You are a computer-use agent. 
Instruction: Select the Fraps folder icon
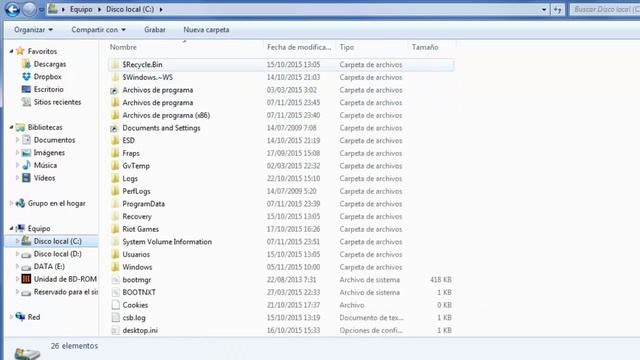115,153
